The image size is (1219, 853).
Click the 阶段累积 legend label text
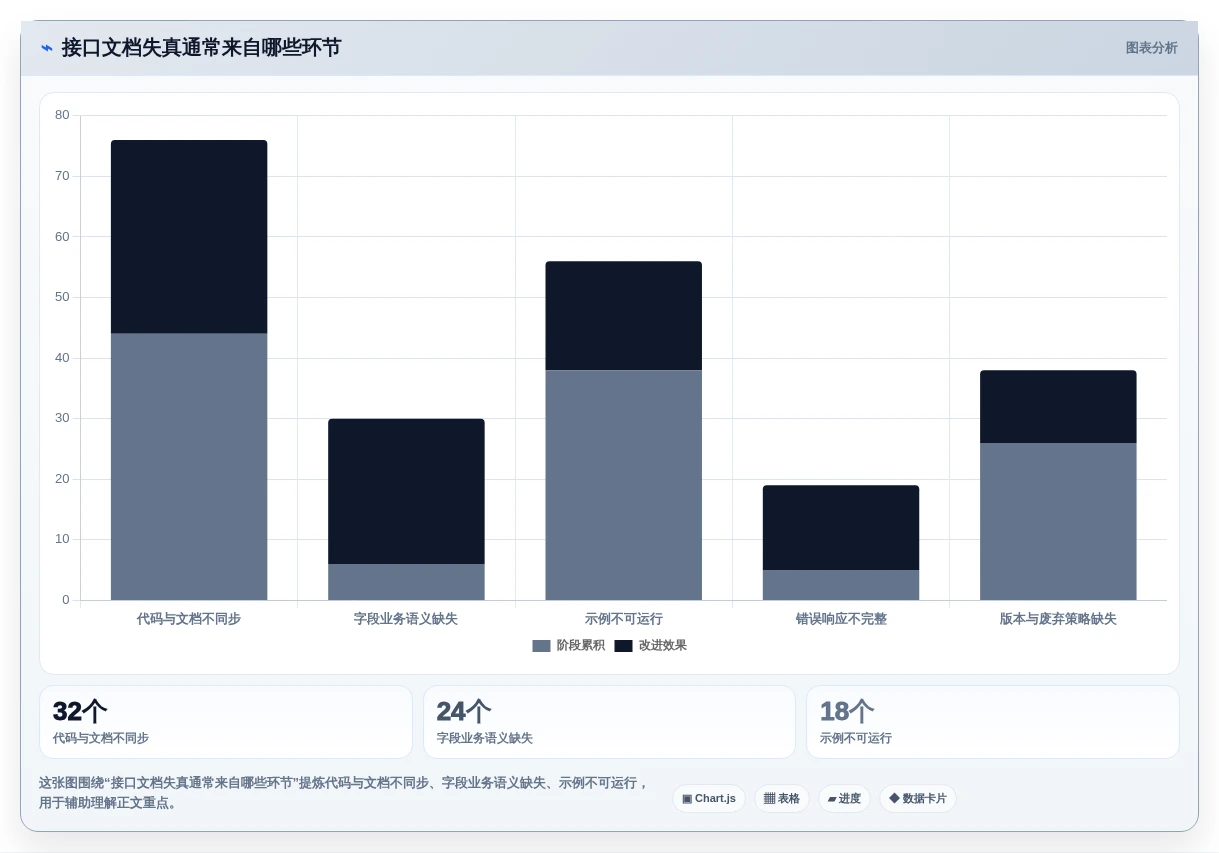tap(580, 646)
